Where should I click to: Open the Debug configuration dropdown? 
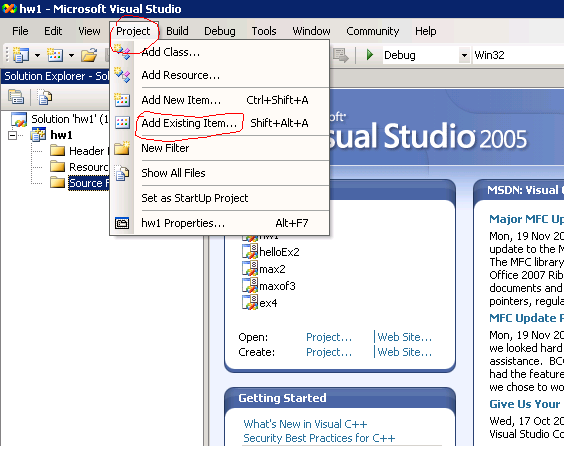coord(464,55)
